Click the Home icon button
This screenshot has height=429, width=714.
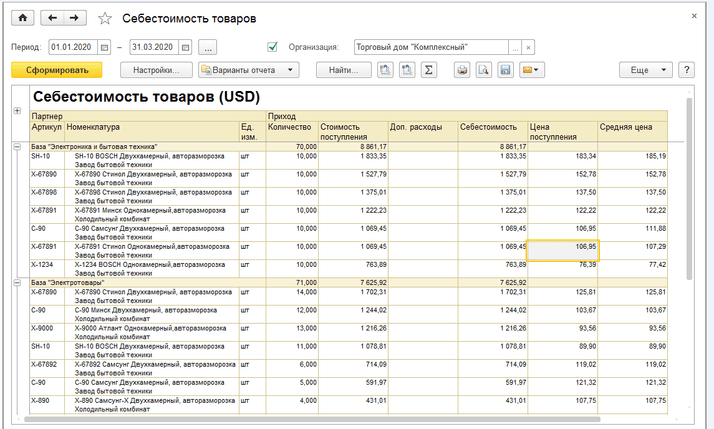coord(23,18)
